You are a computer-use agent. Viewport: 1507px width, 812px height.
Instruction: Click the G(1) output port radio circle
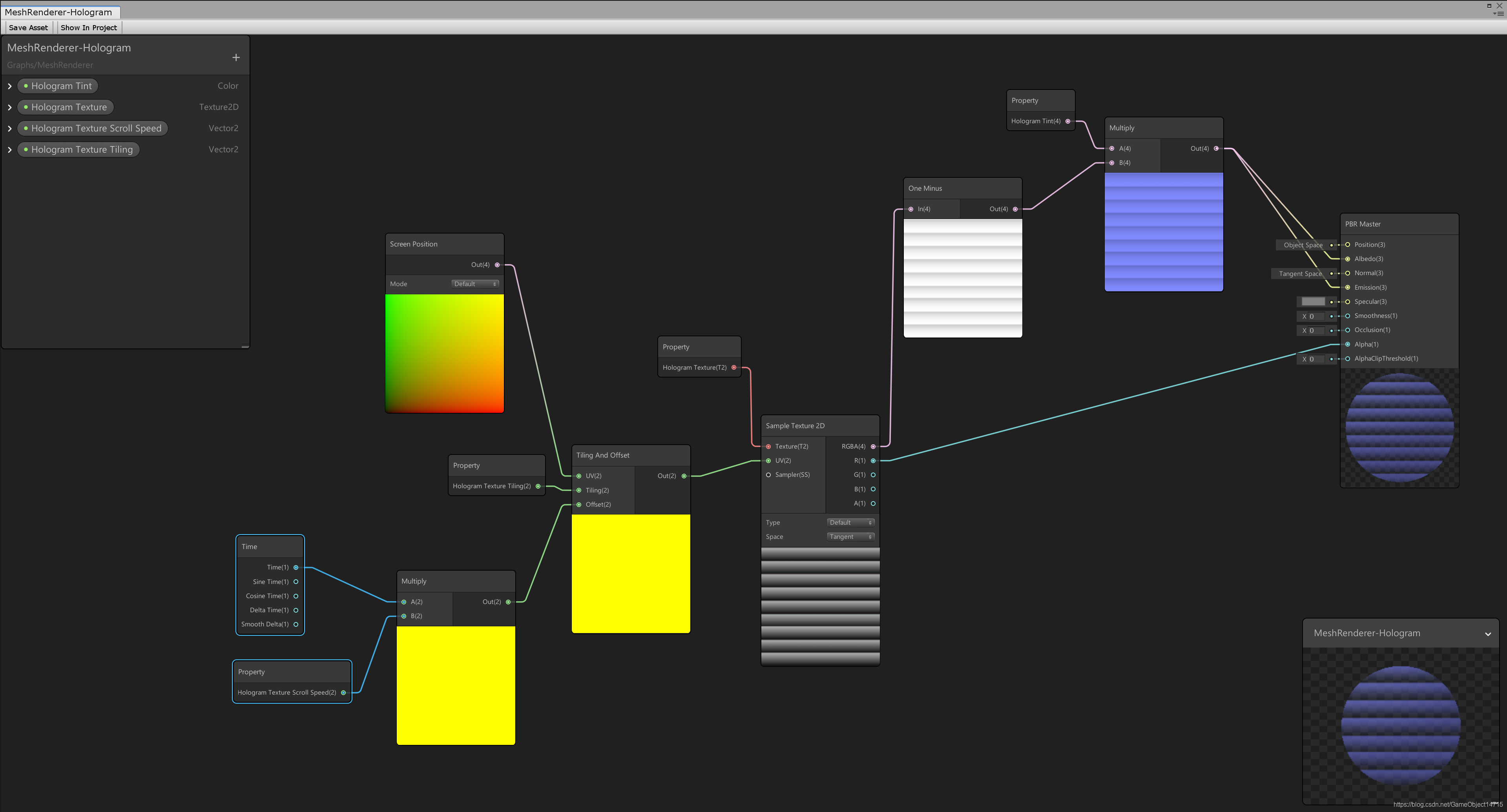pyautogui.click(x=873, y=474)
